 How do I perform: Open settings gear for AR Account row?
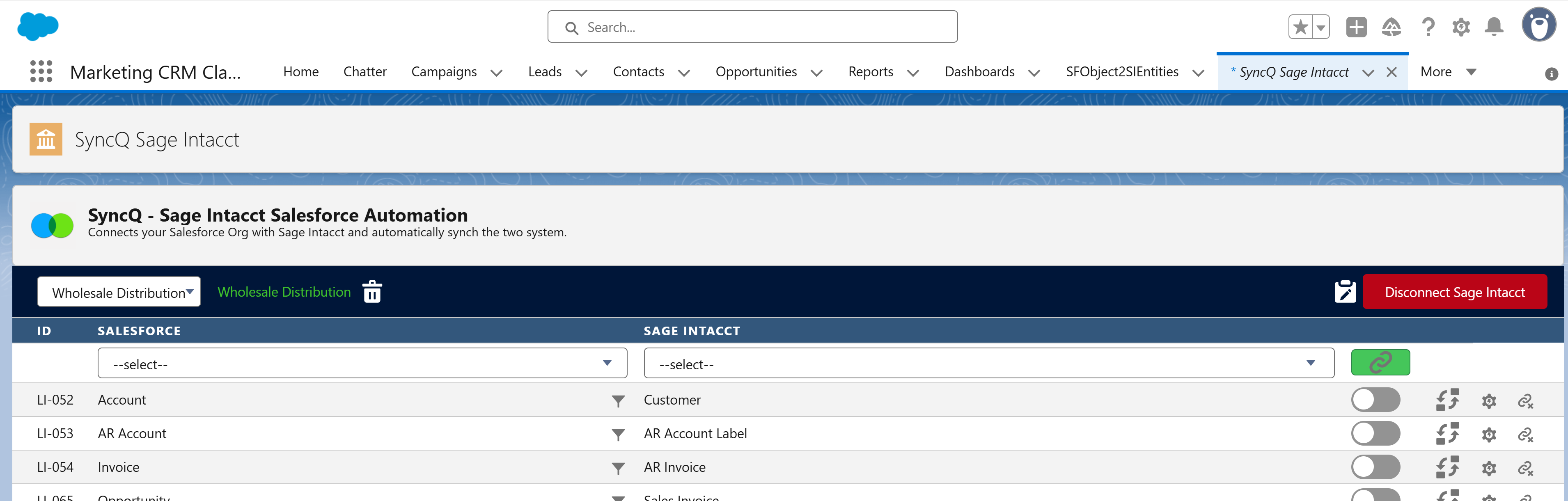click(x=1489, y=435)
